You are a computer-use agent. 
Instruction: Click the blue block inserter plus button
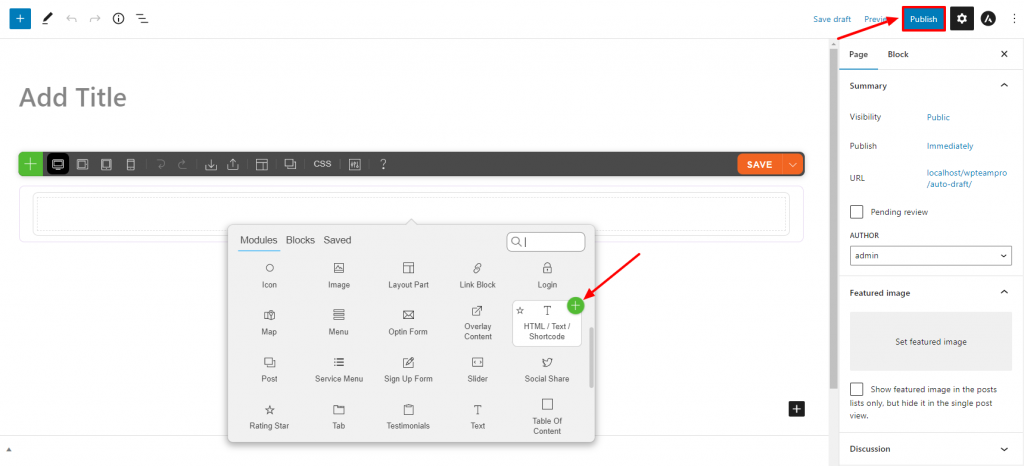[20, 18]
